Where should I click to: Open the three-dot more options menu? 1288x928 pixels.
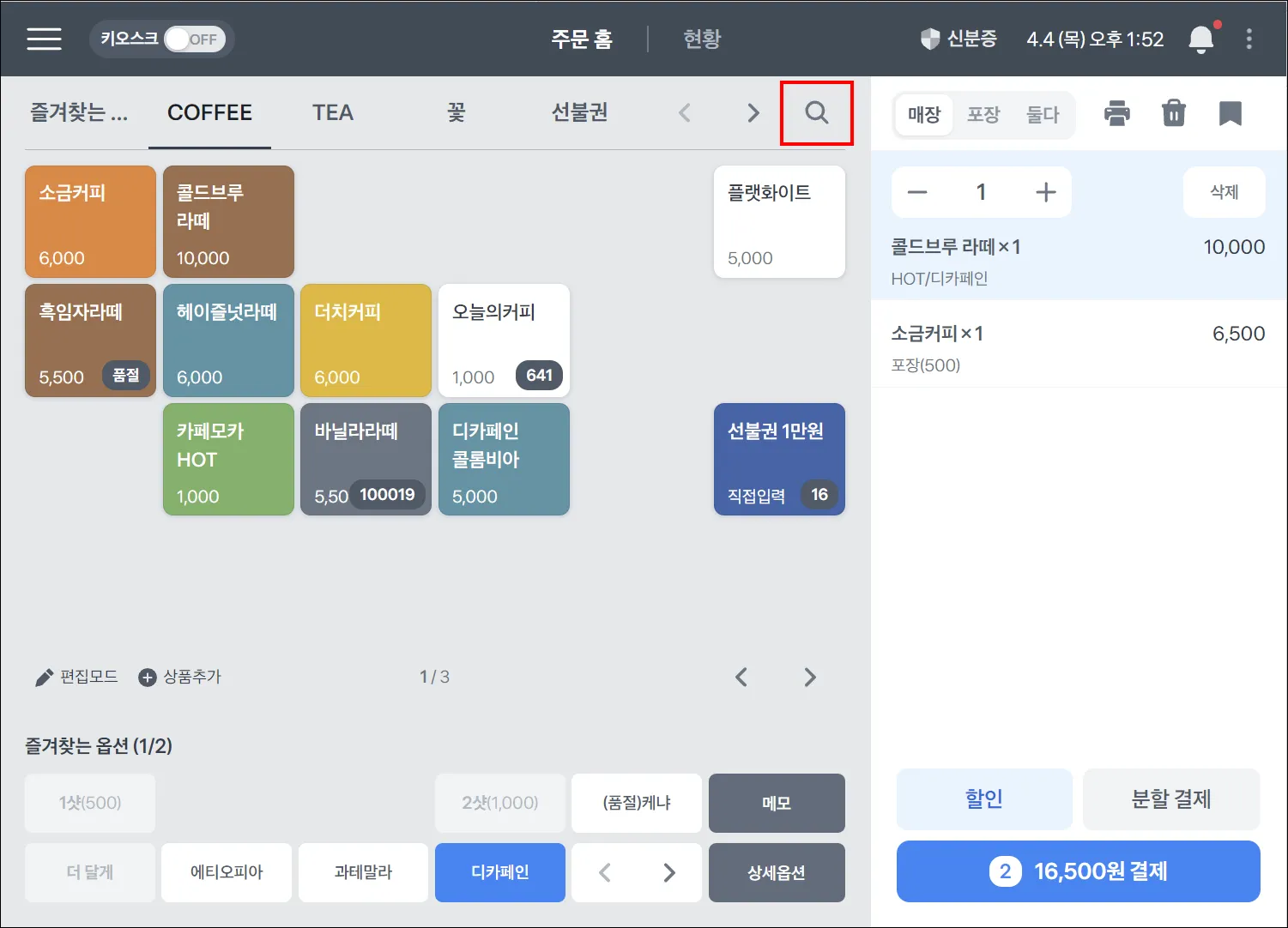pos(1249,39)
